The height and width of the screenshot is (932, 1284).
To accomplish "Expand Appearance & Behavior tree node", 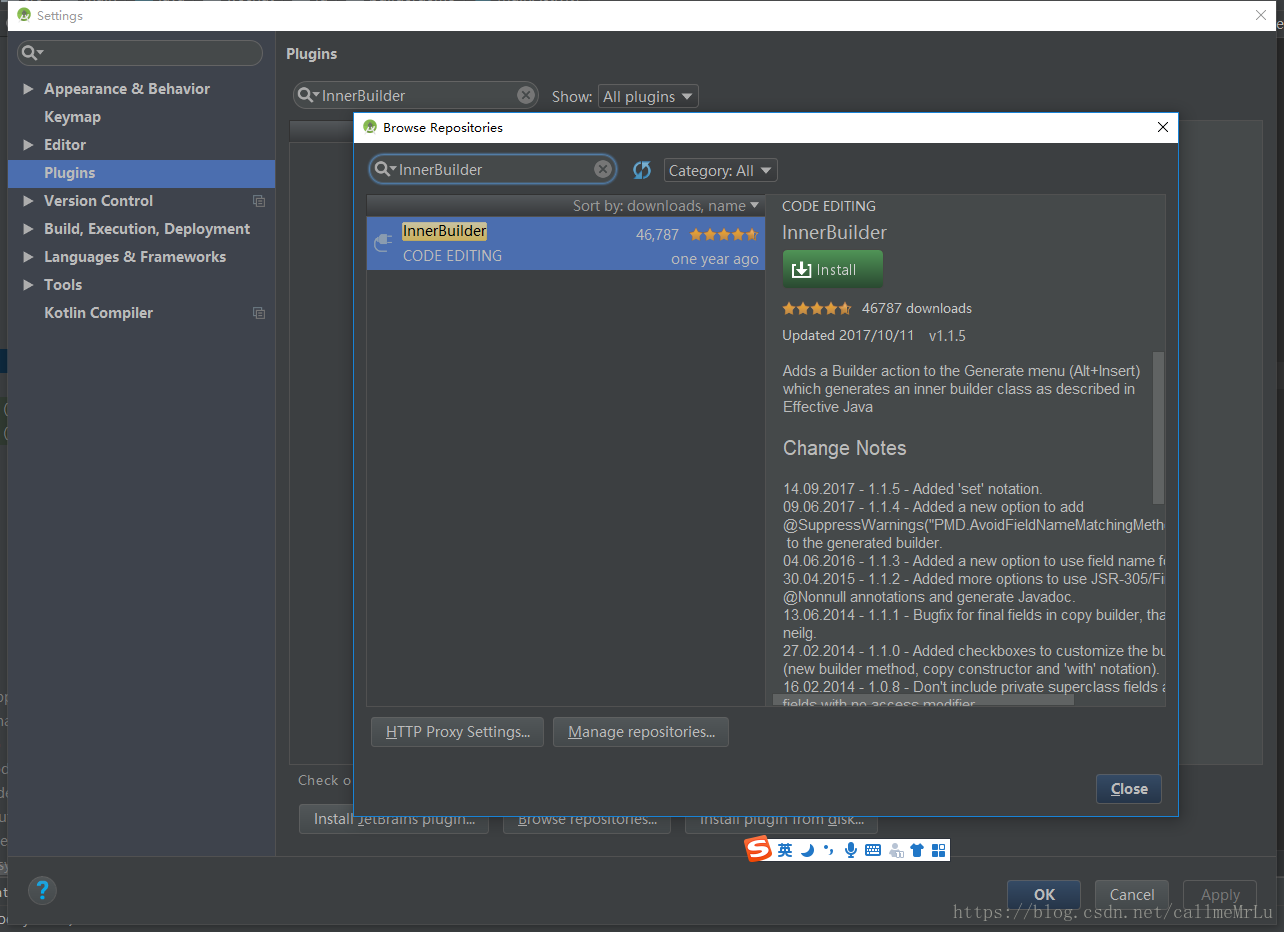I will click(x=28, y=89).
